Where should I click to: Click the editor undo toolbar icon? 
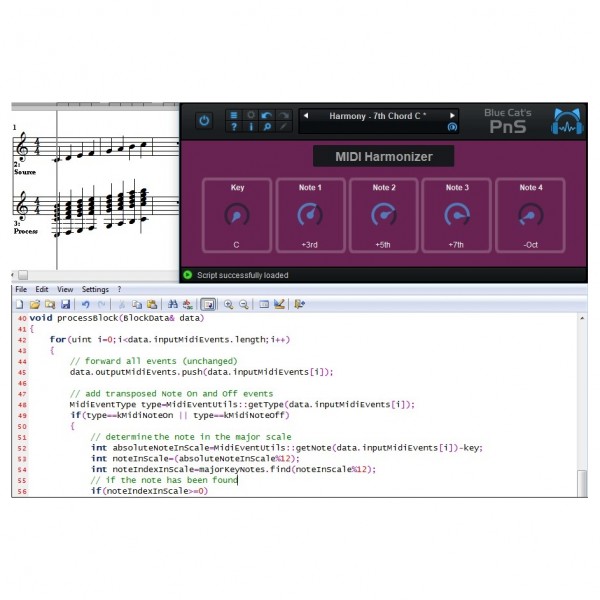click(x=85, y=304)
